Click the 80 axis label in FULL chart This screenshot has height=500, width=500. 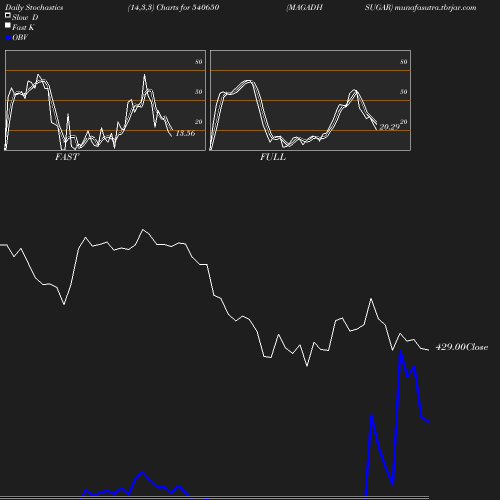tap(404, 62)
